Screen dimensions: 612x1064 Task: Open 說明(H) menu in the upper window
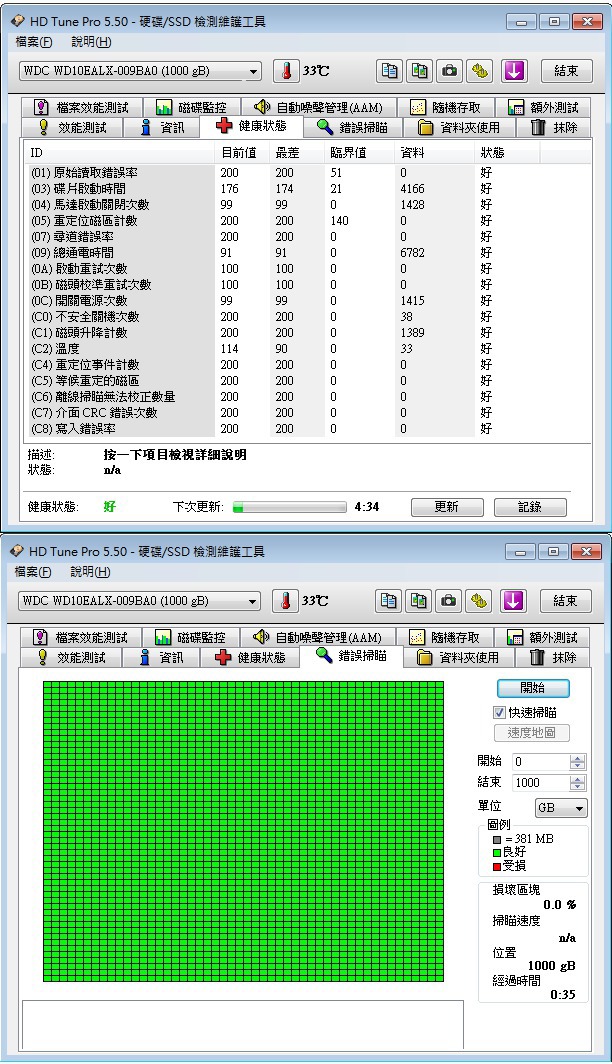[x=91, y=42]
